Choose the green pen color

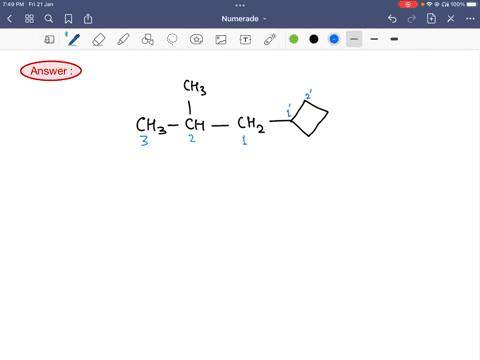294,39
